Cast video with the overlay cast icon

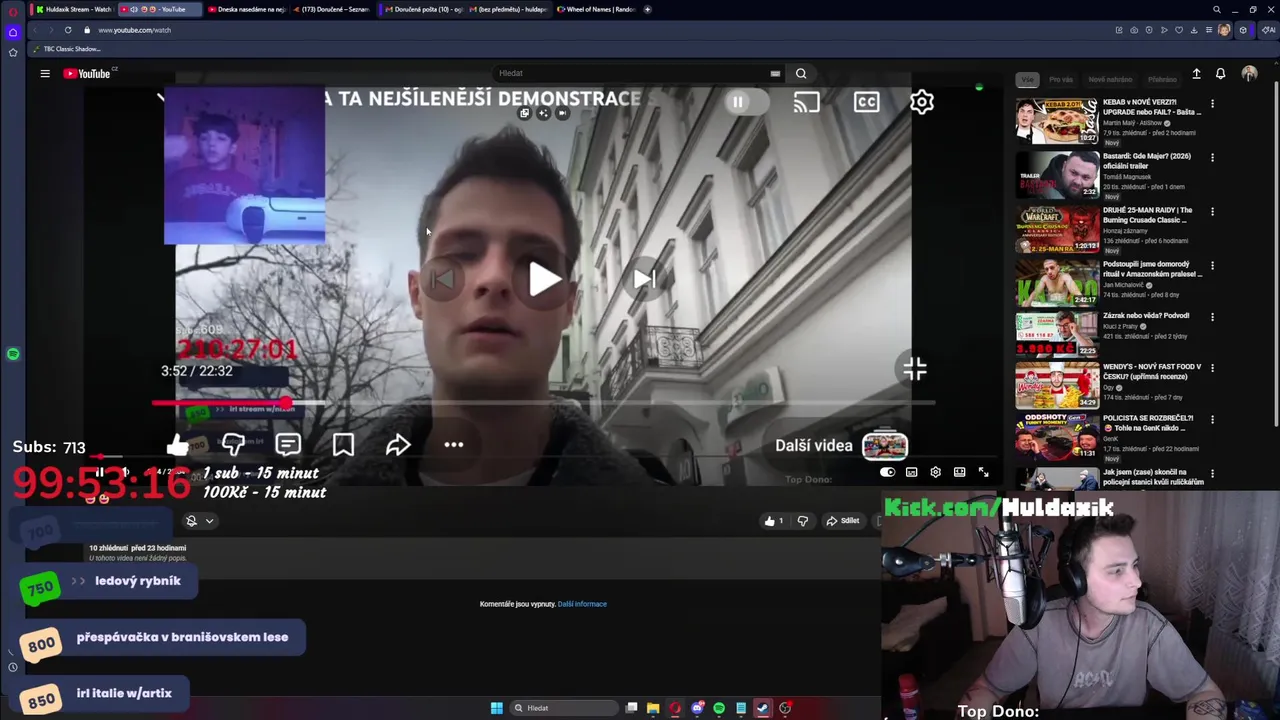806,102
